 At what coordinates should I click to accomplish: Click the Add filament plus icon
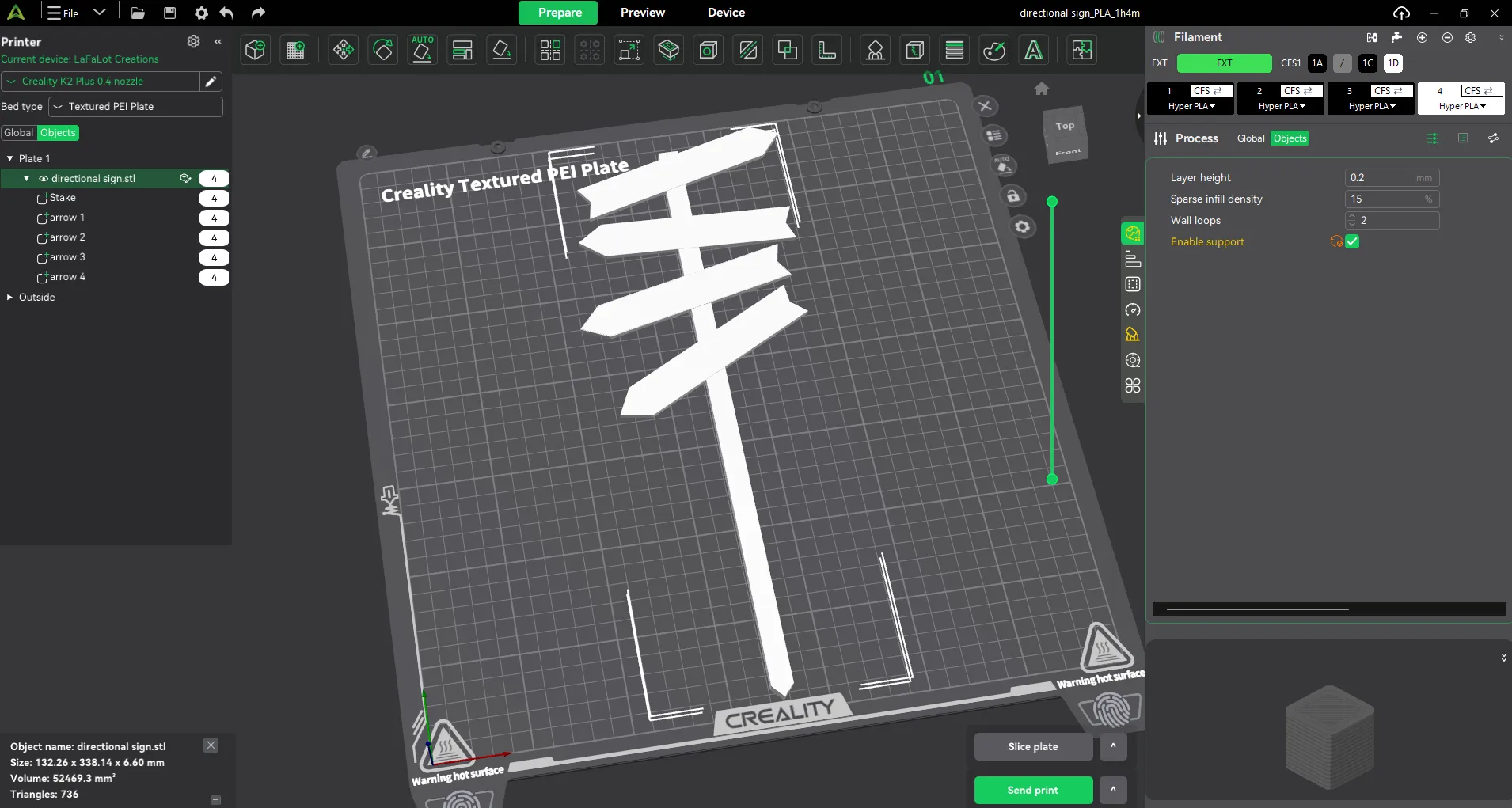[x=1422, y=37]
